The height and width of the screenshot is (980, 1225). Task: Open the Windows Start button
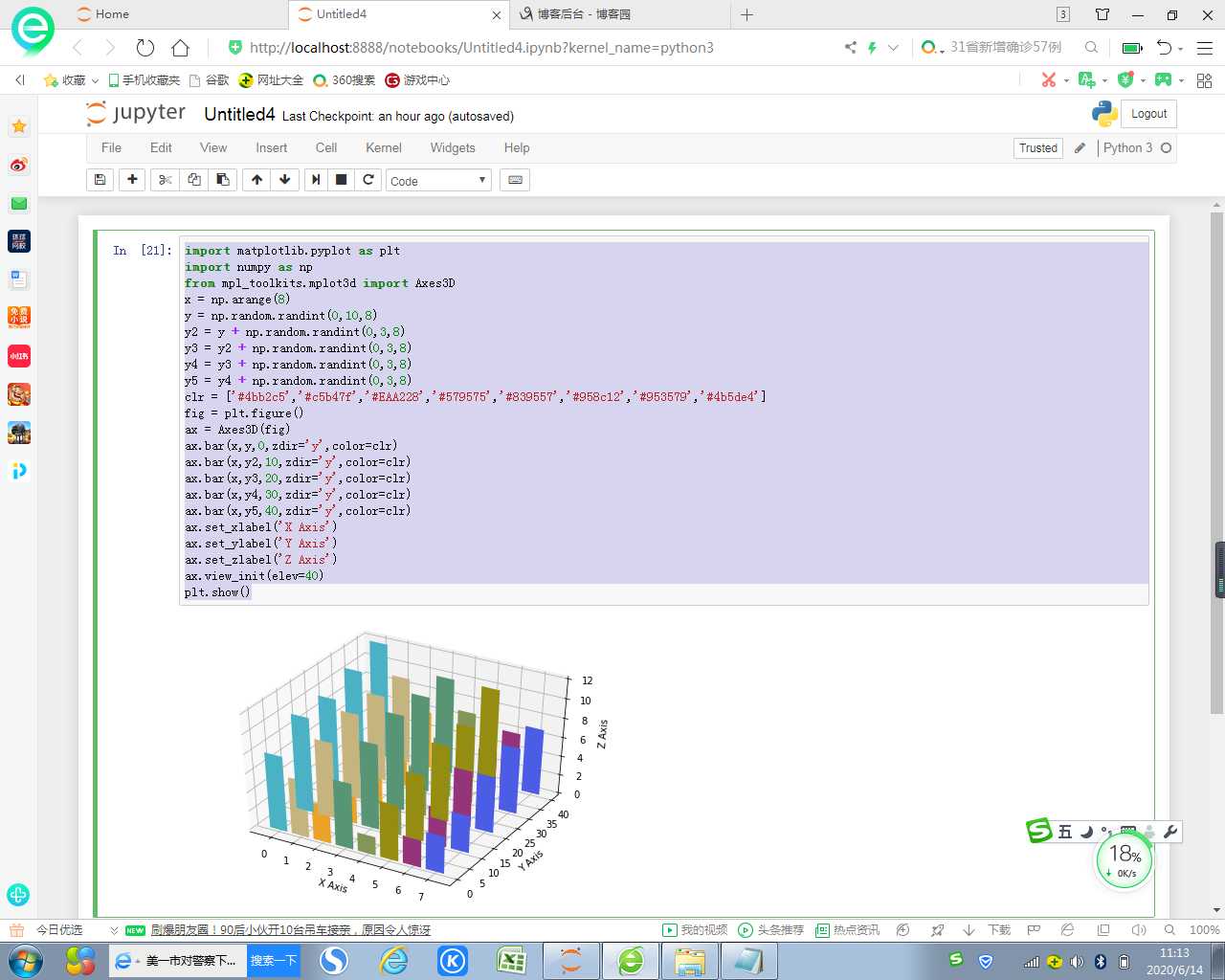(26, 961)
